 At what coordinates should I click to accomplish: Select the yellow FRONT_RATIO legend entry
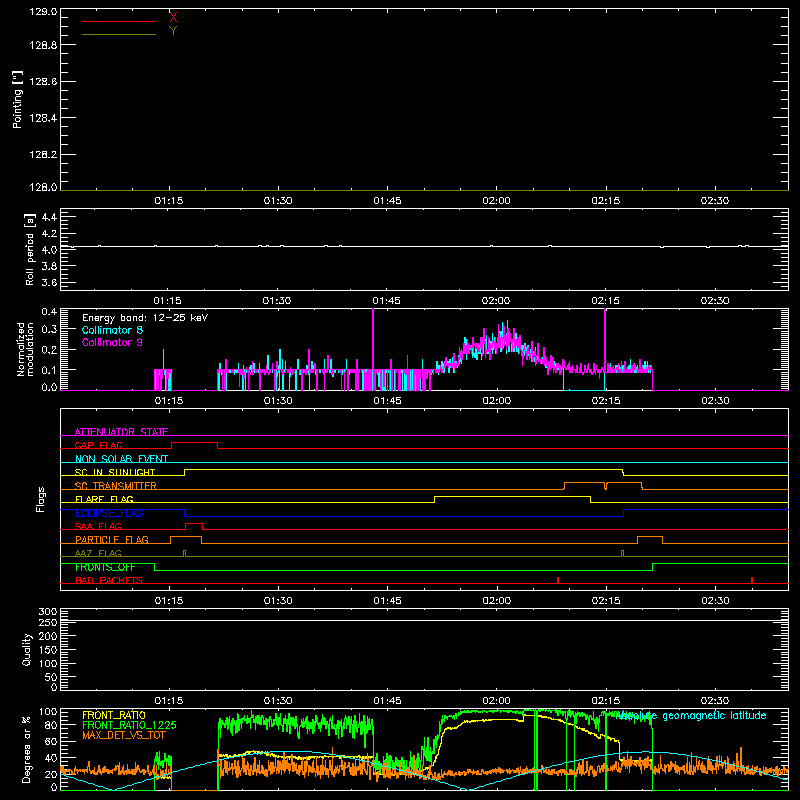click(114, 715)
